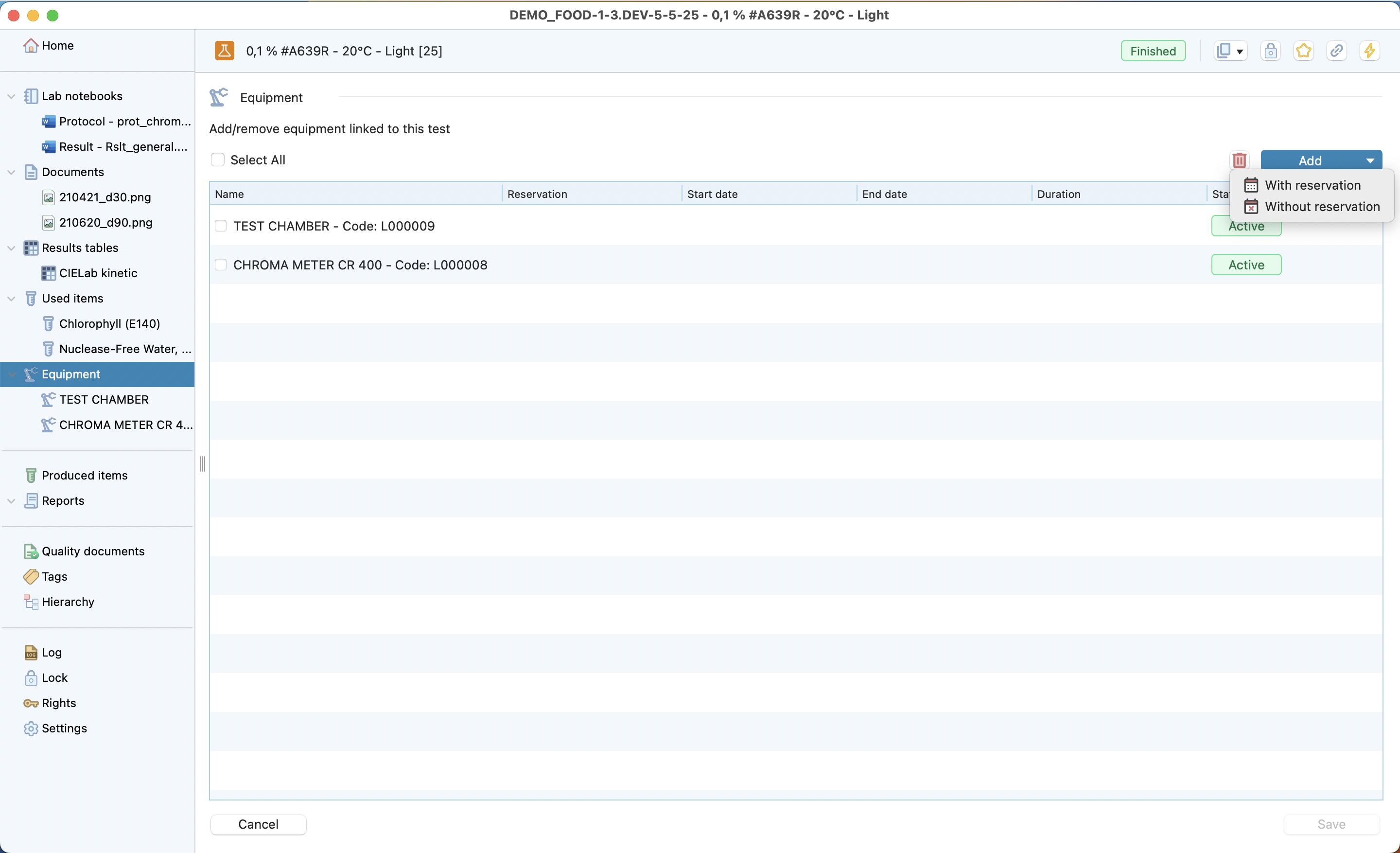Open the Home icon in sidebar
Viewport: 1400px width, 853px height.
coord(31,45)
